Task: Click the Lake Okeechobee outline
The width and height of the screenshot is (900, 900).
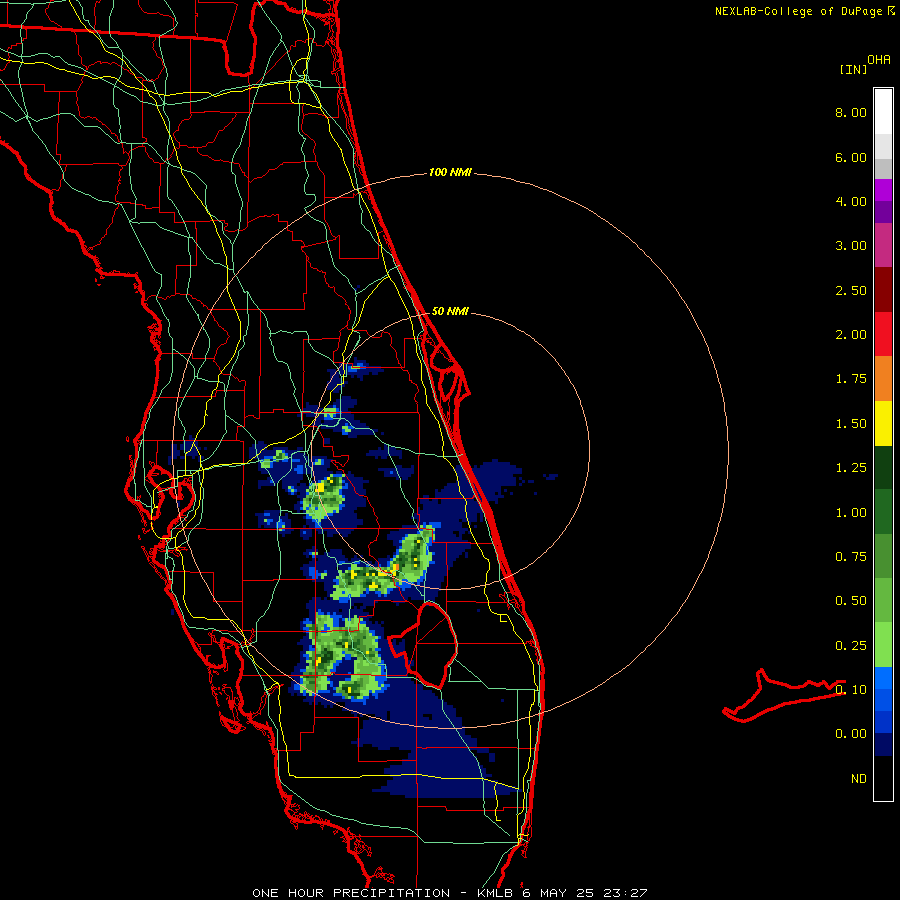Action: point(424,645)
